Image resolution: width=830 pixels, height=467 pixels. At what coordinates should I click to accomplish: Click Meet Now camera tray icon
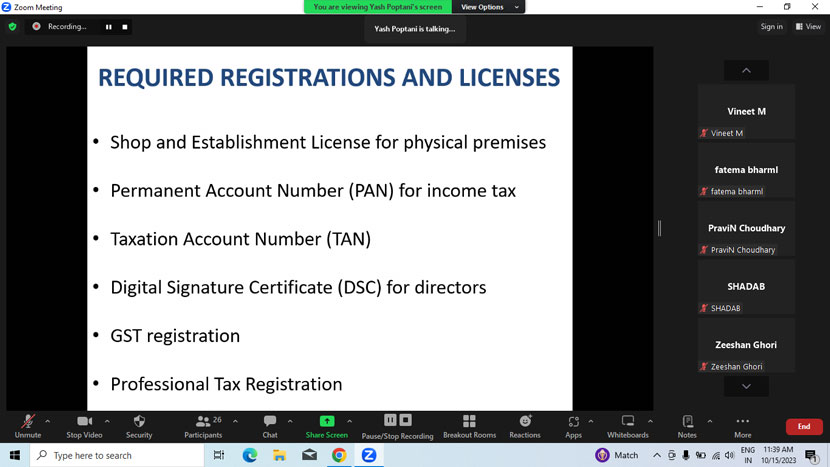(x=672, y=455)
